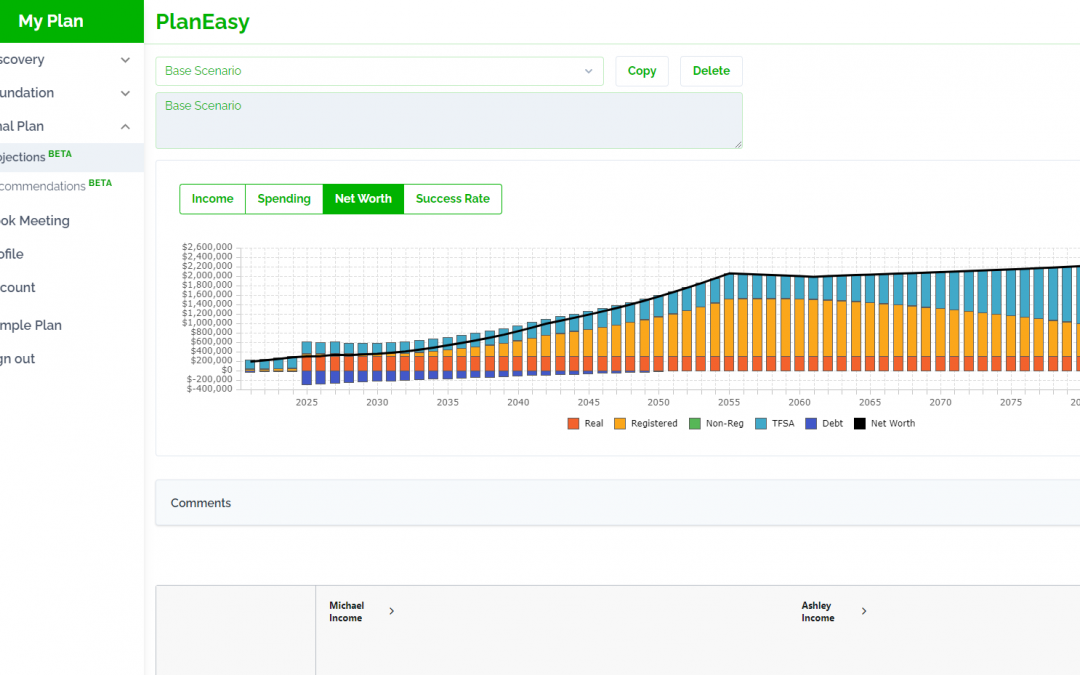Toggle the Net Worth legend swatch

tap(860, 424)
